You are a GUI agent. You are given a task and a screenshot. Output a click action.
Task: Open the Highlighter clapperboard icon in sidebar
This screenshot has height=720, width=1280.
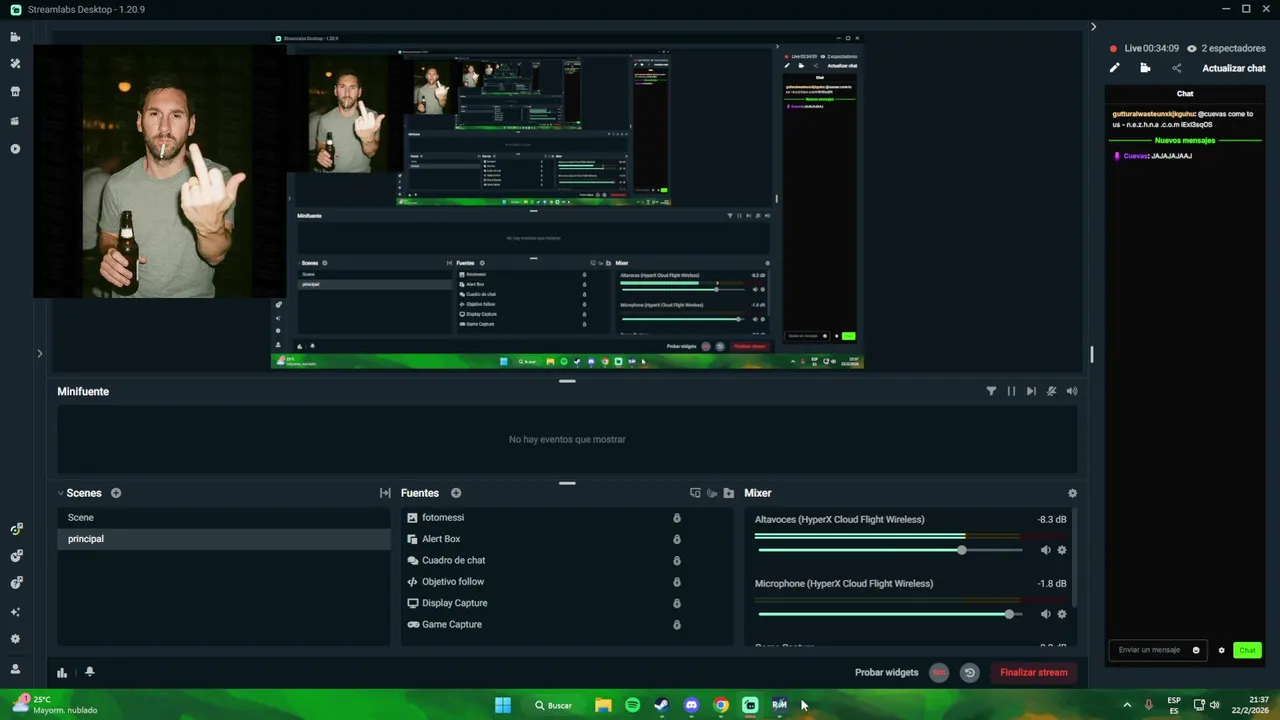pyautogui.click(x=15, y=121)
